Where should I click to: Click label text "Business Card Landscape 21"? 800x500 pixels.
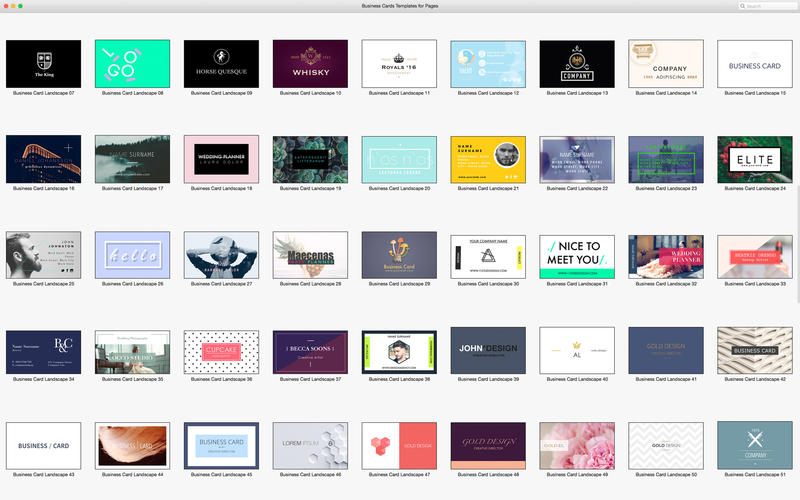(488, 188)
